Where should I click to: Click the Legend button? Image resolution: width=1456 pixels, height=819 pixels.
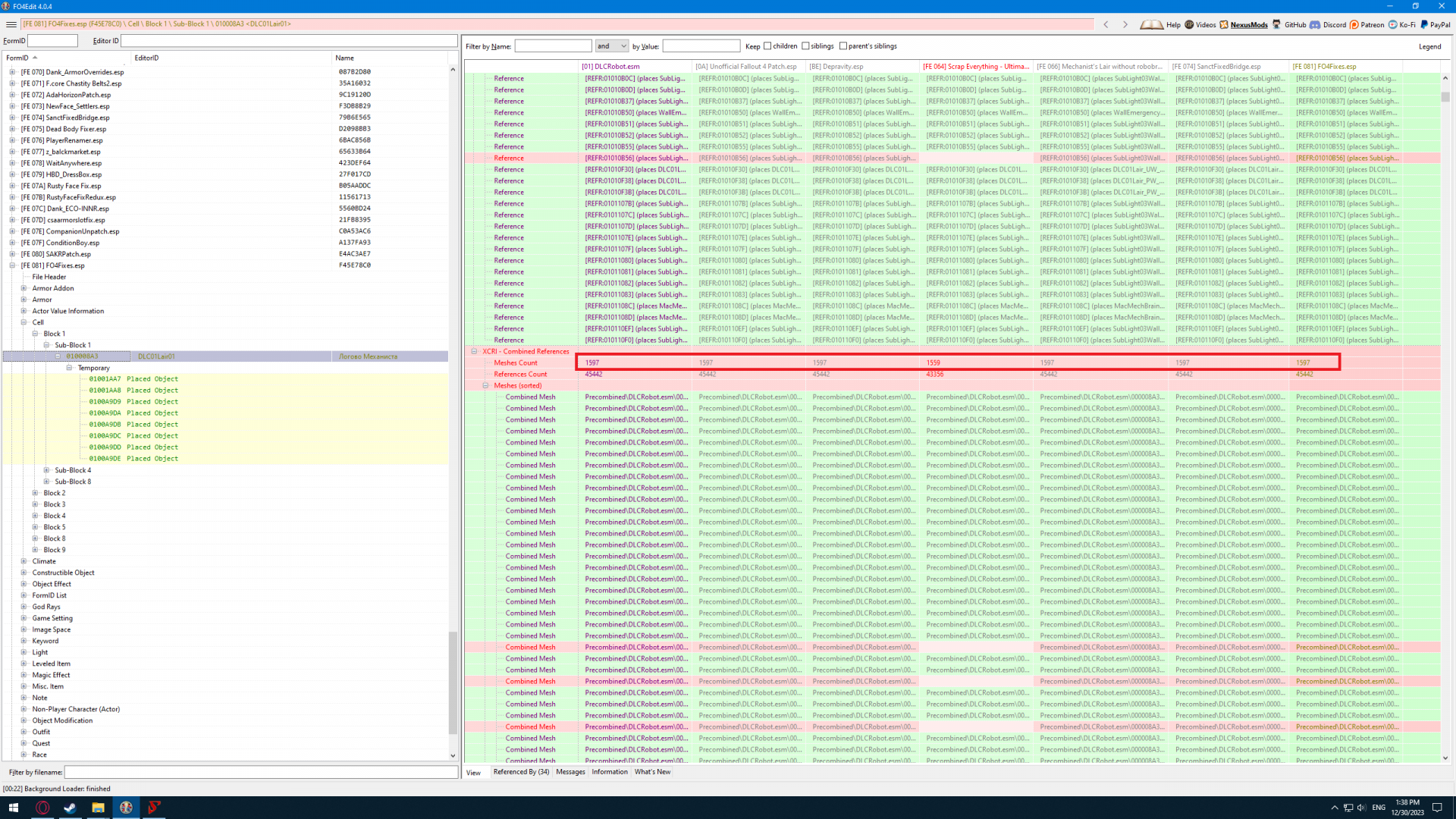[x=1429, y=46]
